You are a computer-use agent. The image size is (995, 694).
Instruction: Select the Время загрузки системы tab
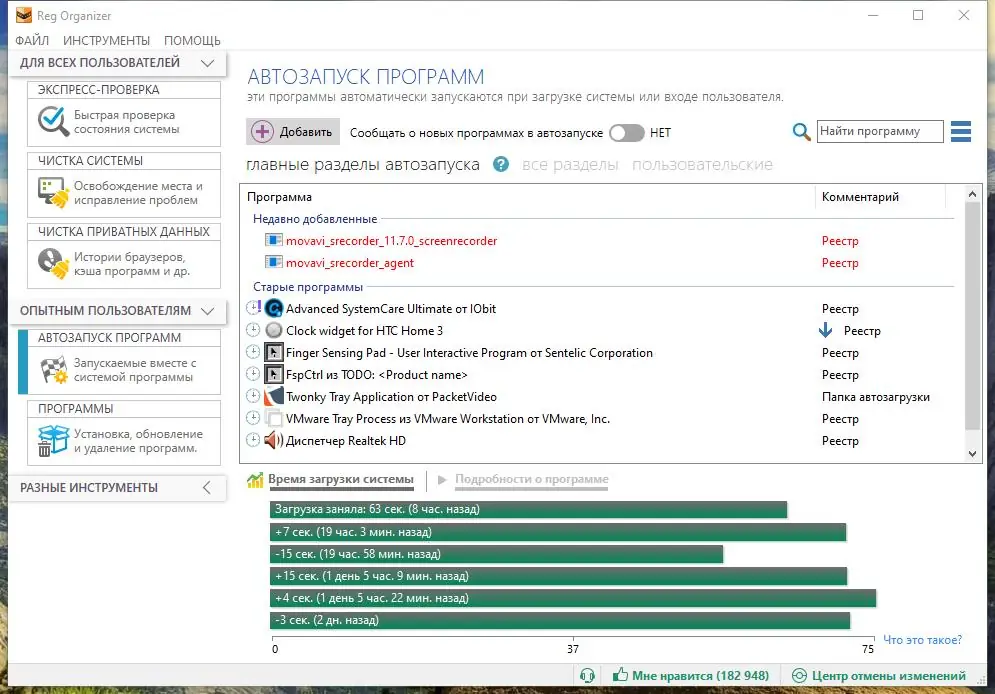(341, 480)
